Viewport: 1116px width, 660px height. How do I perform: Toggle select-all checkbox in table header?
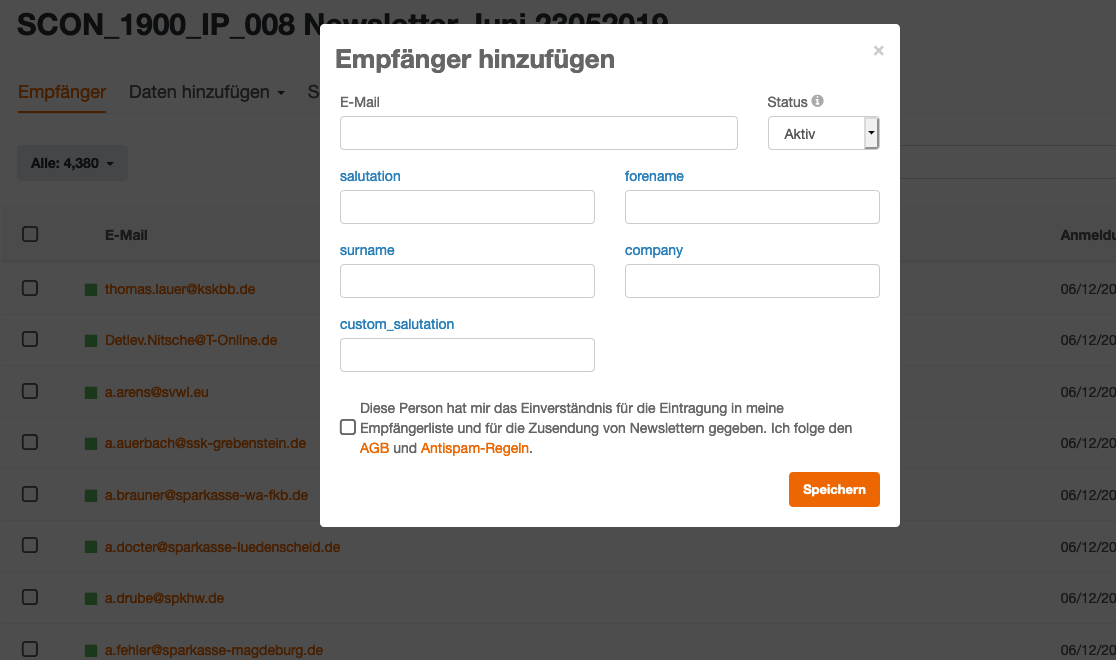point(30,234)
